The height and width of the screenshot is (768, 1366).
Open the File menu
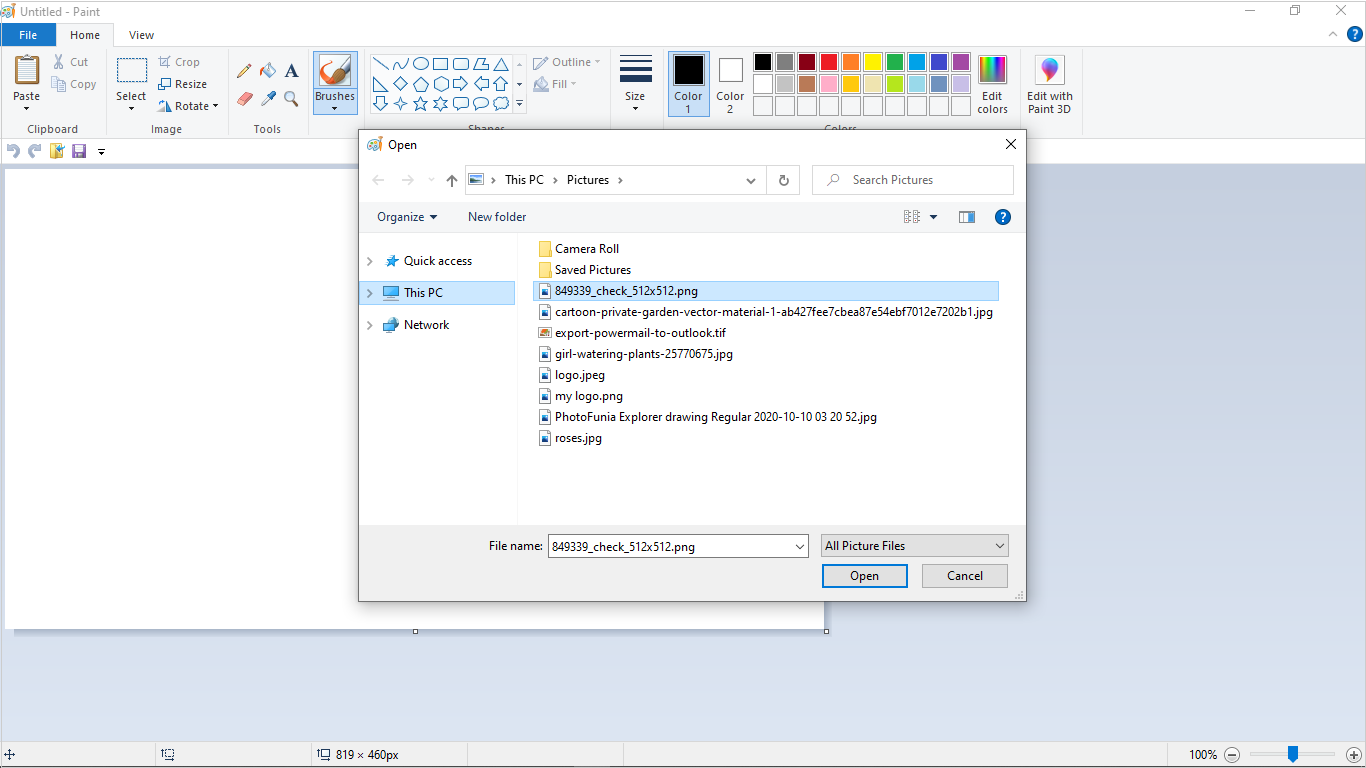coord(28,34)
